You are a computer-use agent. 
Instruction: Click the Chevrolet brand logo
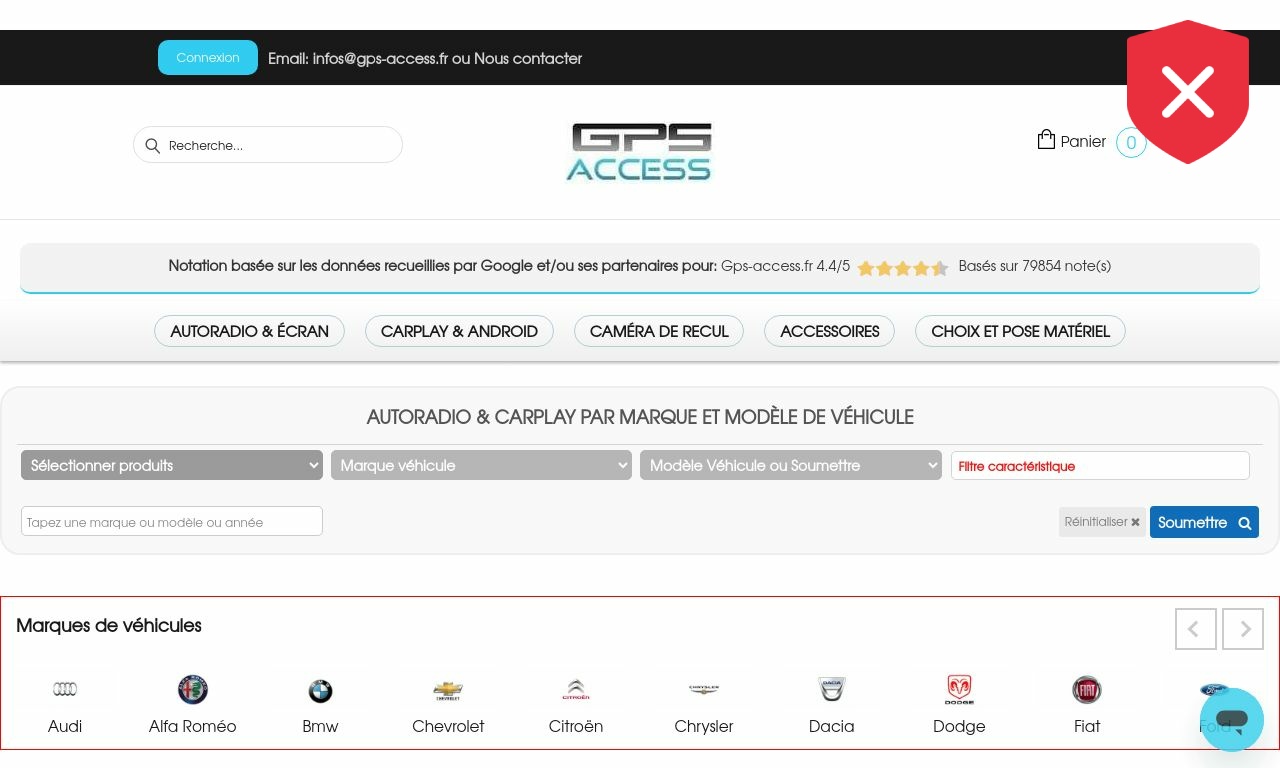(x=448, y=690)
